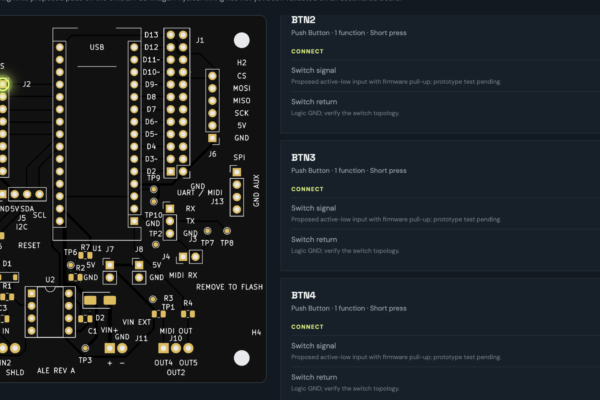This screenshot has width=600, height=400.
Task: Click the H4 mounting hole on the board
Action: (x=241, y=358)
